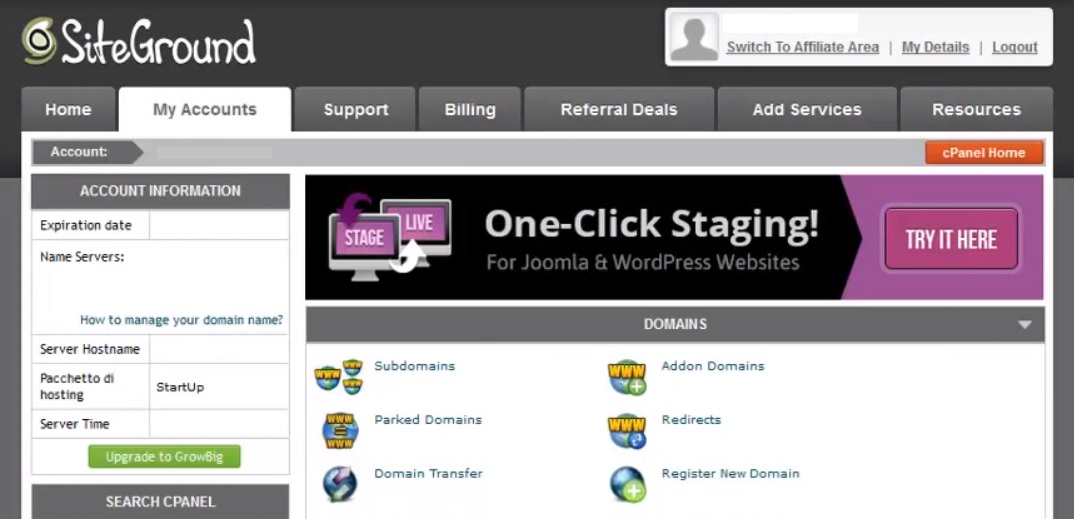Click the Pacchetto di hosting label
This screenshot has height=519, width=1074.
[77, 387]
